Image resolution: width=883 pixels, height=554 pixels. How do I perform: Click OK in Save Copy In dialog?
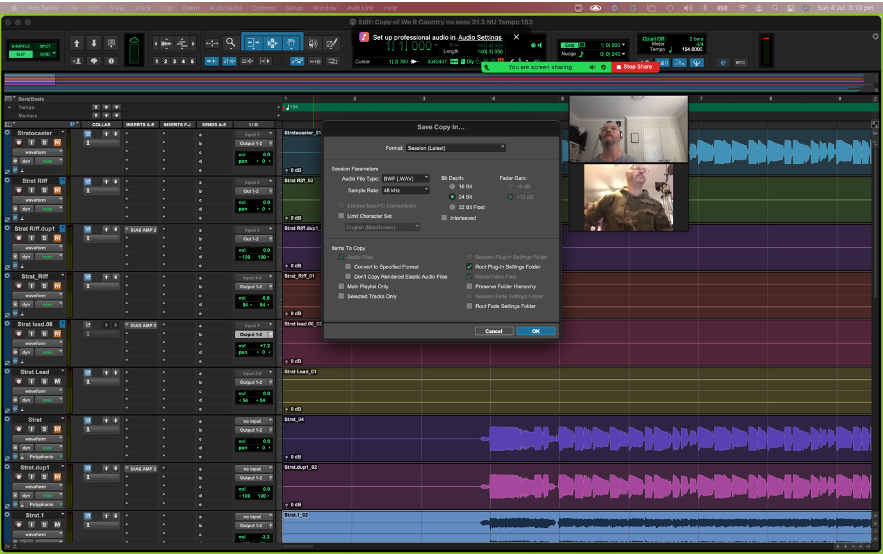[x=536, y=331]
